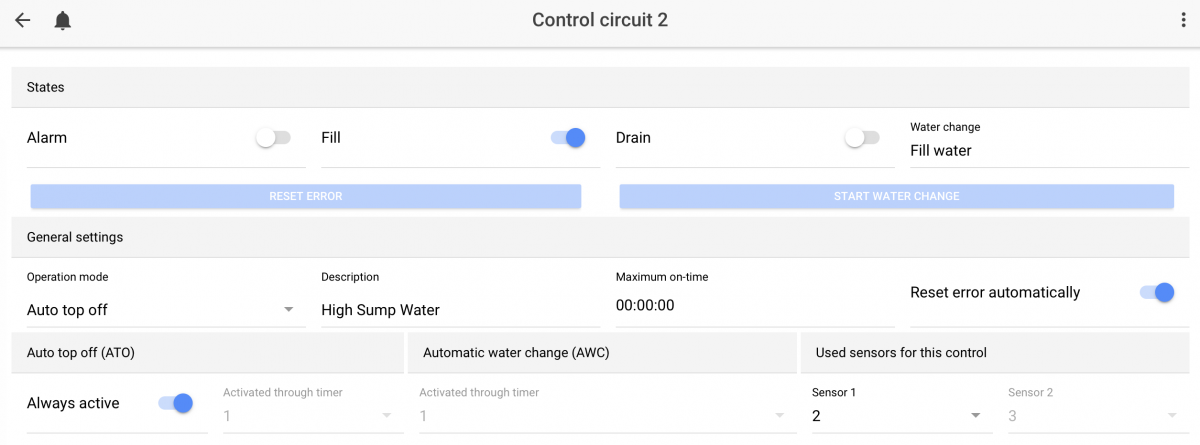Turn off the Fill switch
Viewport: 1200px width, 445px height.
pos(568,138)
